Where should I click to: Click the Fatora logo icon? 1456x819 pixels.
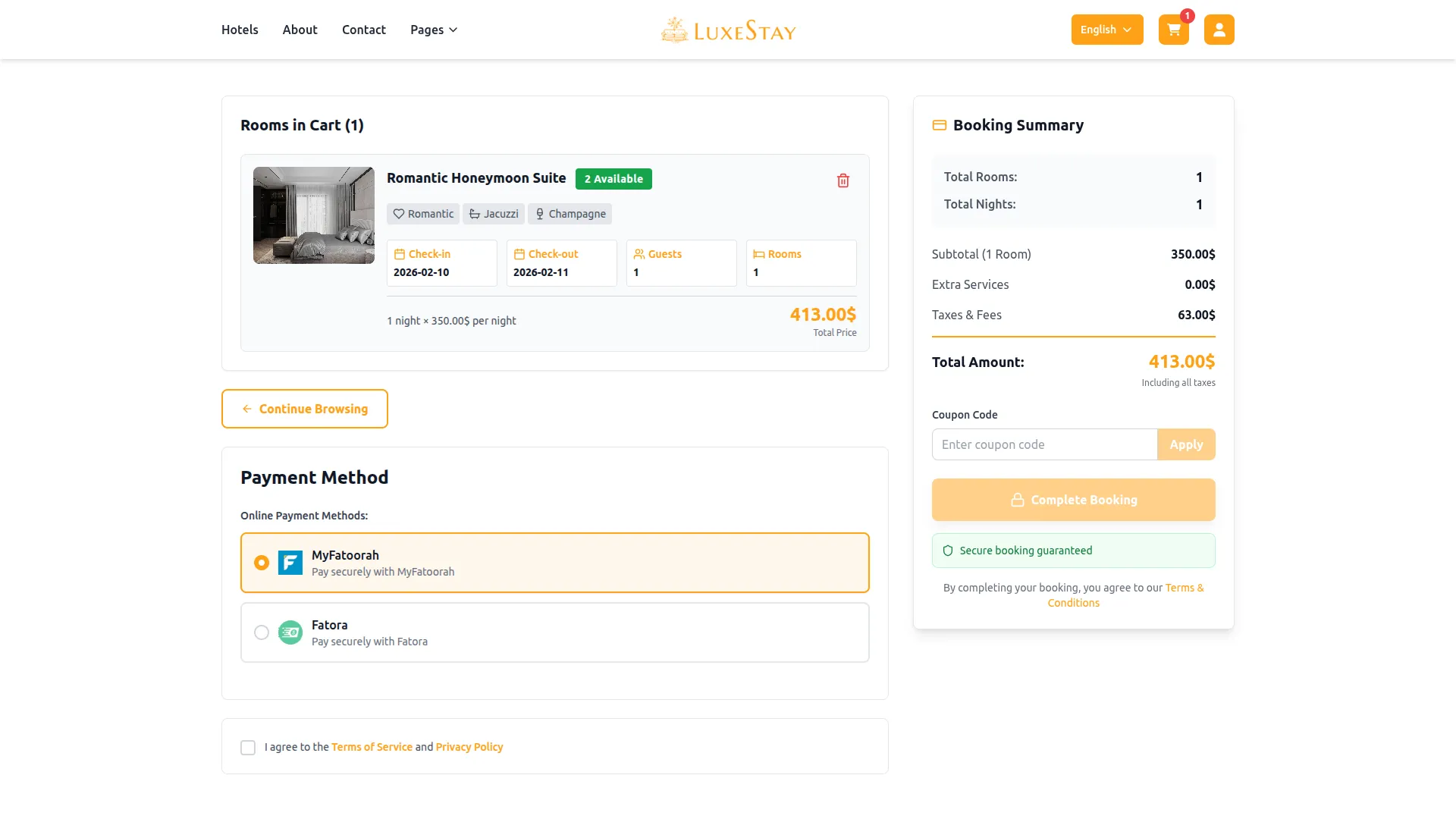pyautogui.click(x=290, y=632)
